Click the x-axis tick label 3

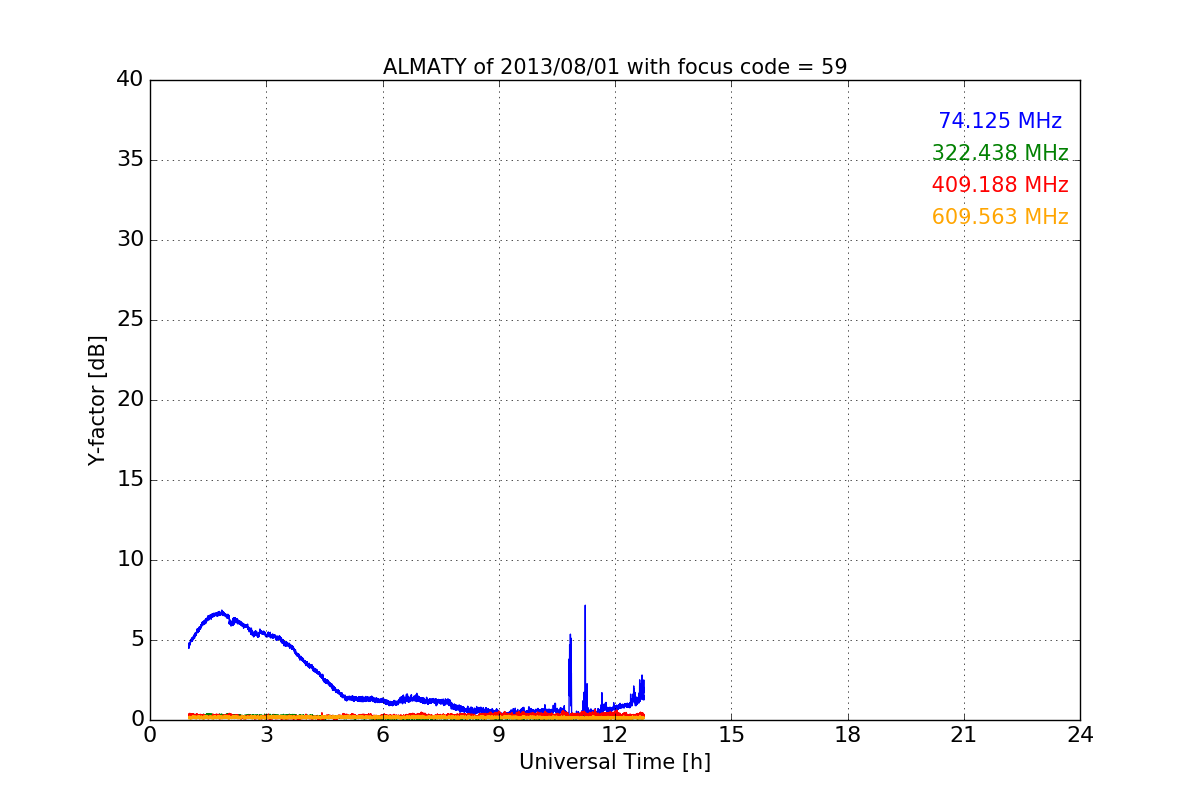tap(266, 735)
